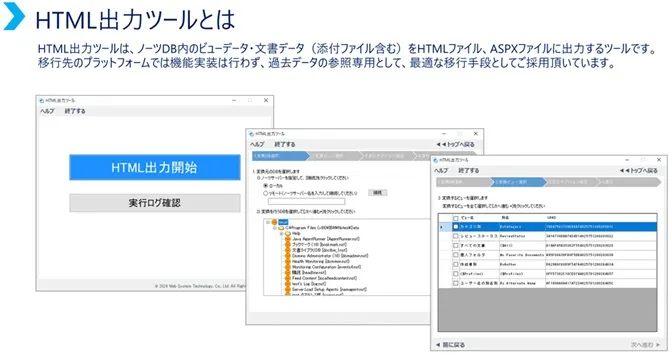The image size is (672, 361).
Task: Click トップへ戻る in the DB selection window
Action: 456,144
